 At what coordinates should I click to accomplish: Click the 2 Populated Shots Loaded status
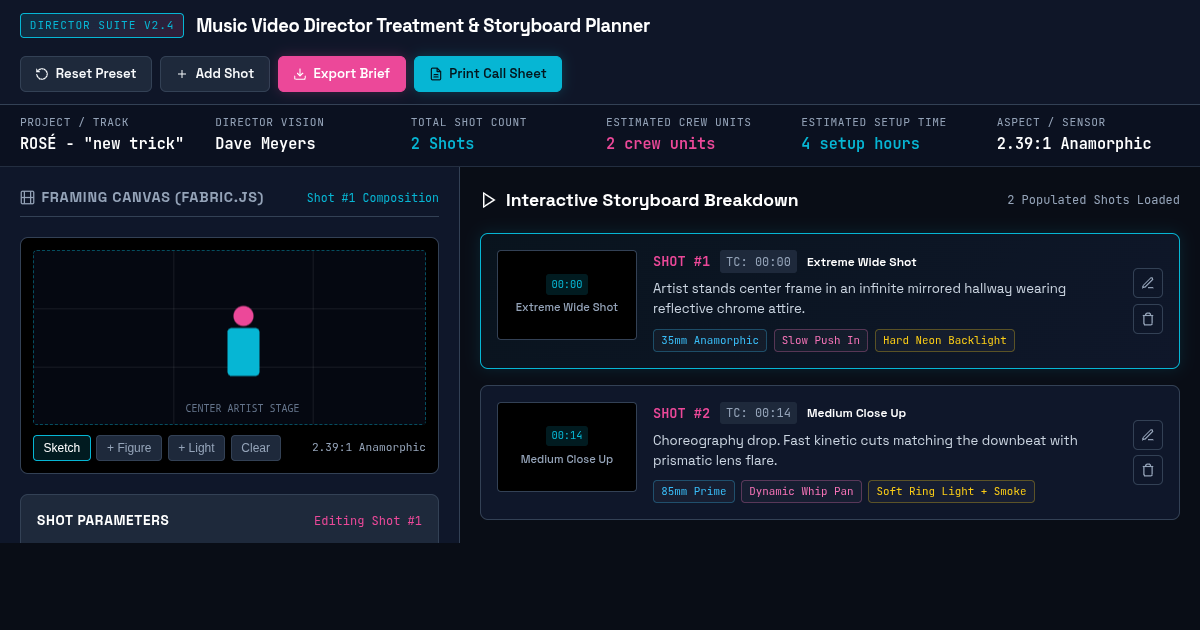point(1093,200)
